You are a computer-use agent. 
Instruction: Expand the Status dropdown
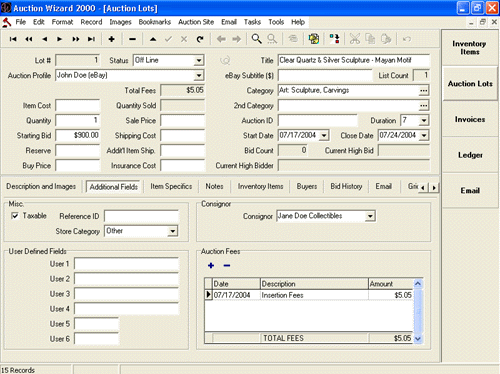(199, 60)
